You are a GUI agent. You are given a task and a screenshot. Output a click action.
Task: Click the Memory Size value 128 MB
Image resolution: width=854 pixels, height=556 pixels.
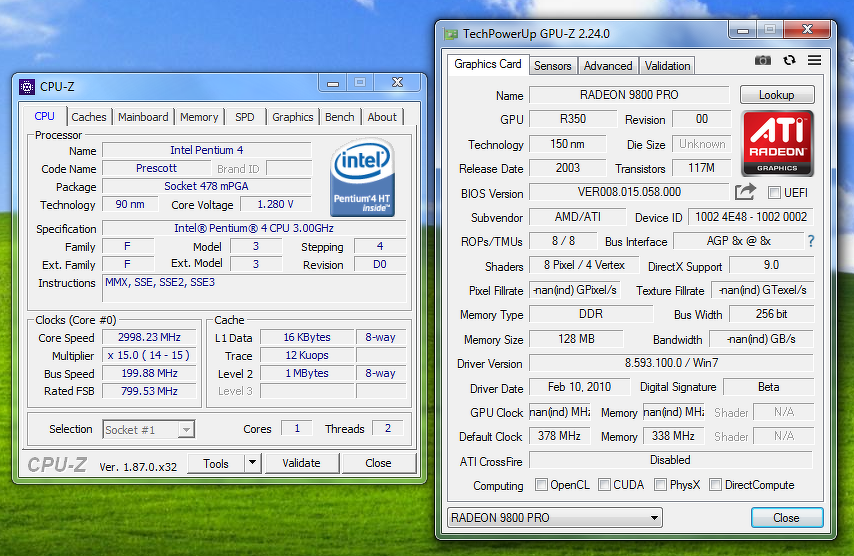pos(576,339)
